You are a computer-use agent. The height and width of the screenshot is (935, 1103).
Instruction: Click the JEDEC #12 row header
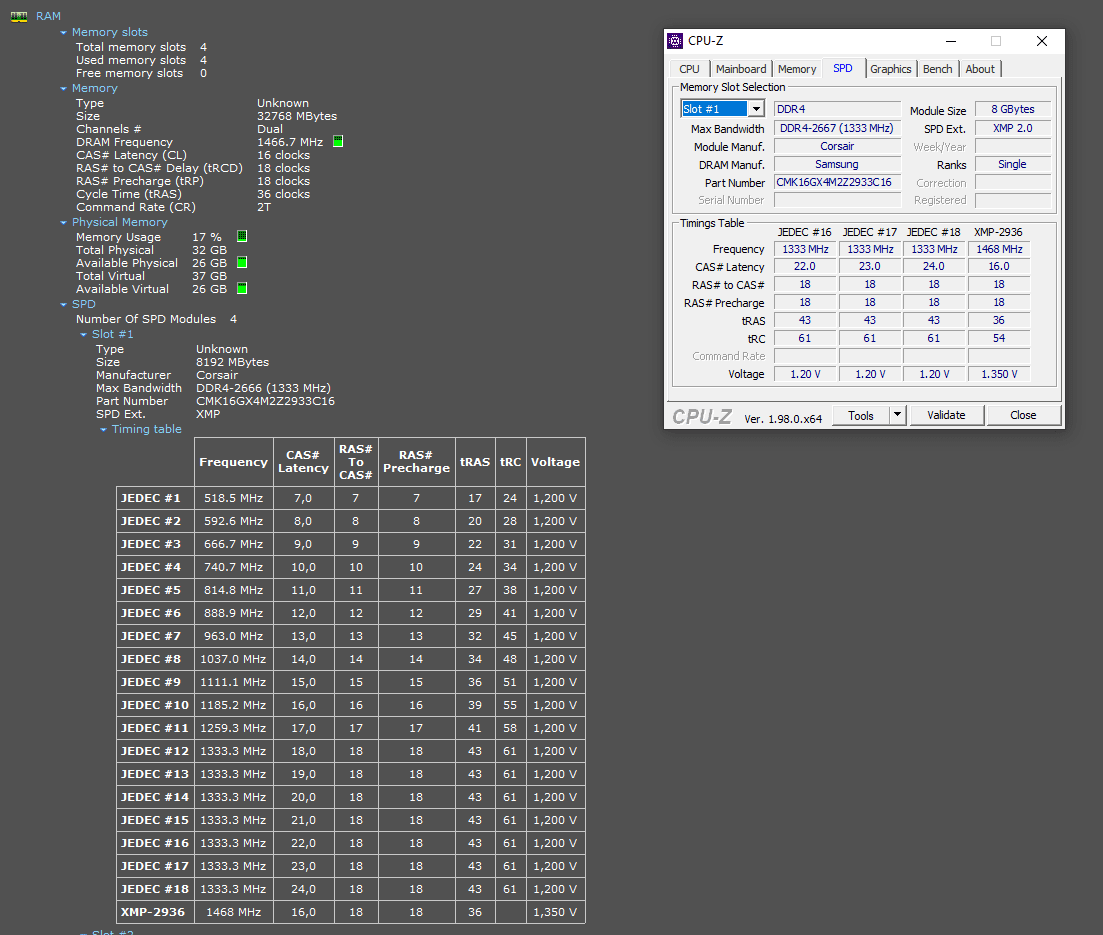pos(155,751)
